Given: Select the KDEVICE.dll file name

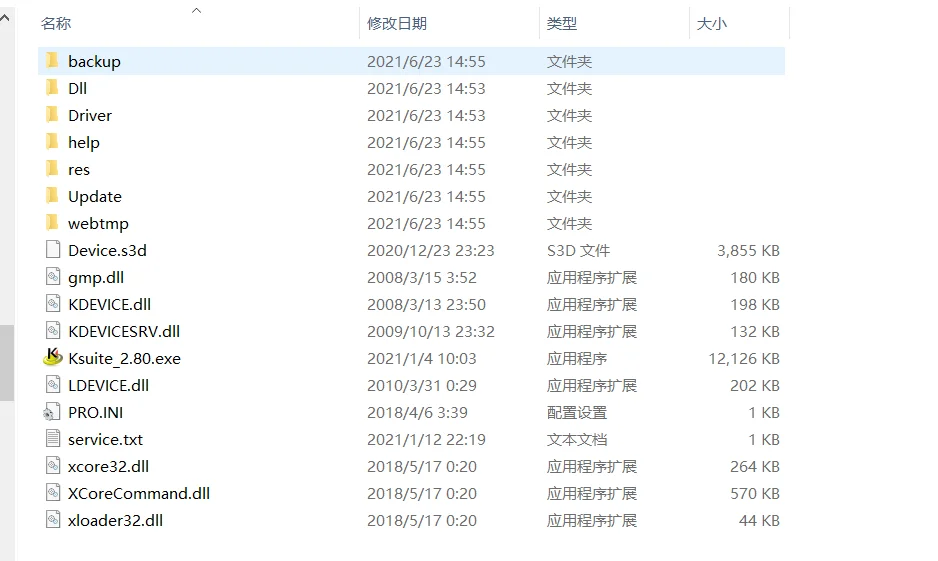Looking at the screenshot, I should coord(109,304).
